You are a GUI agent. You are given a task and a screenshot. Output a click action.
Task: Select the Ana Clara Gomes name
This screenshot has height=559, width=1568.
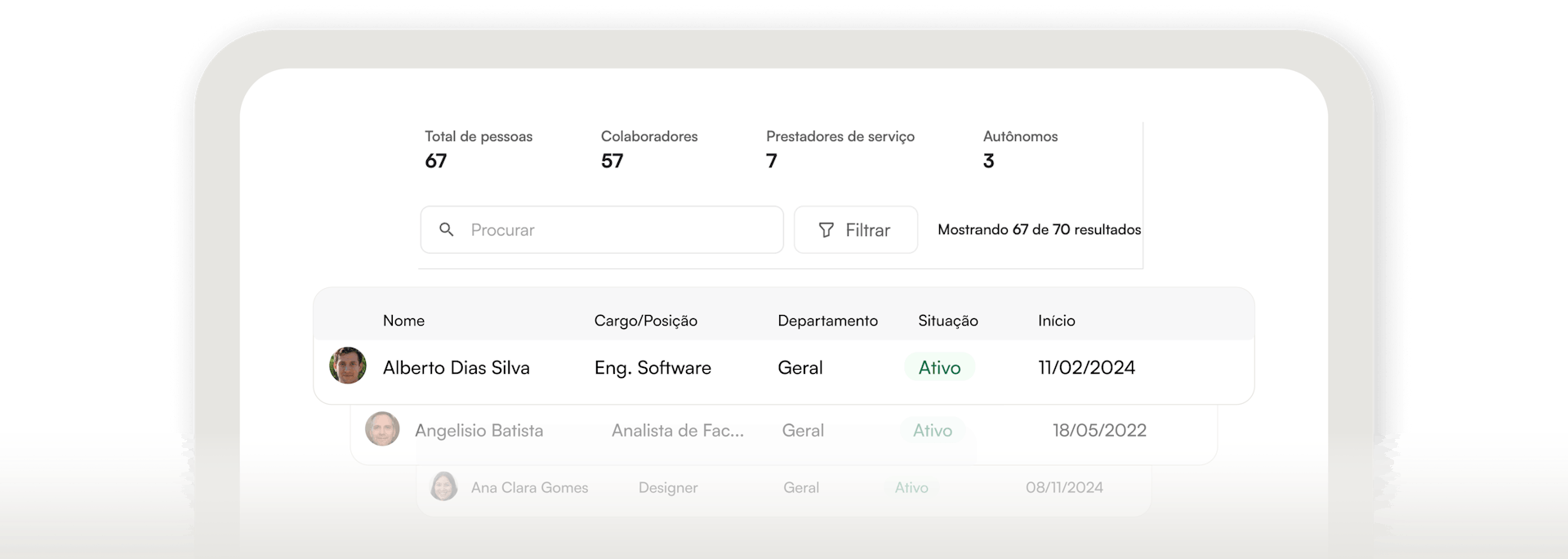point(529,487)
